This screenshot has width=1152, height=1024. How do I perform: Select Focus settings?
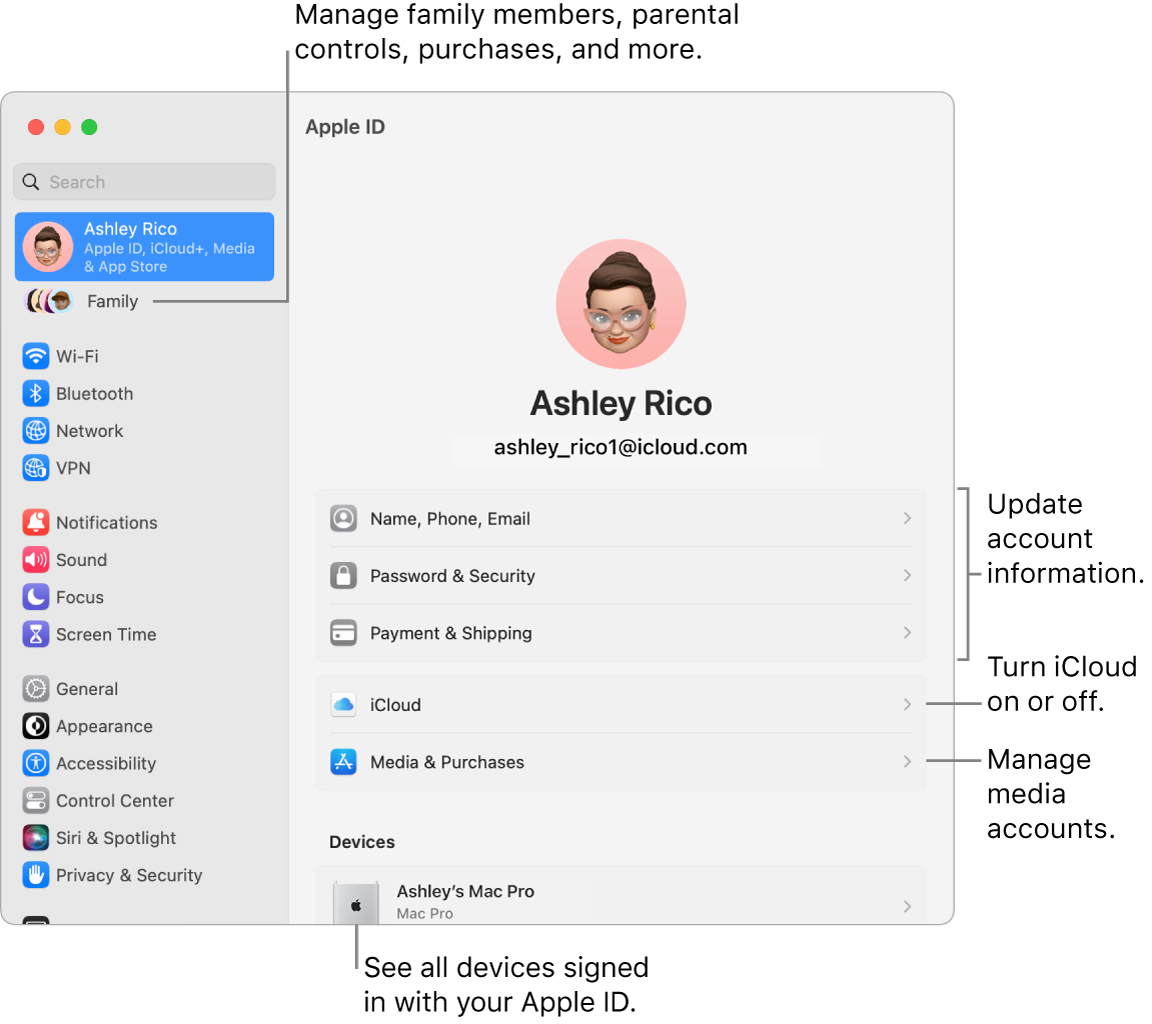(75, 597)
